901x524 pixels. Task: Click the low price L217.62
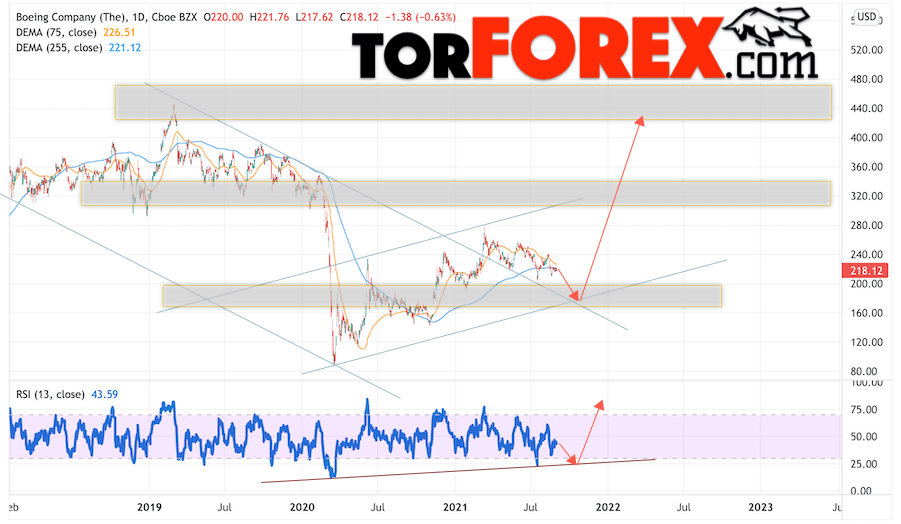pos(314,17)
